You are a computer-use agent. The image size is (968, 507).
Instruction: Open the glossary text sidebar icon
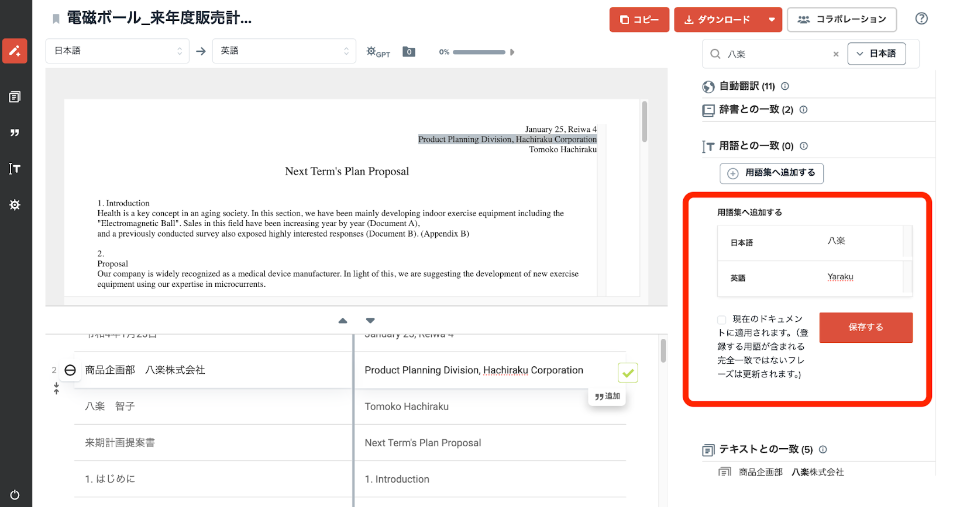[x=15, y=169]
